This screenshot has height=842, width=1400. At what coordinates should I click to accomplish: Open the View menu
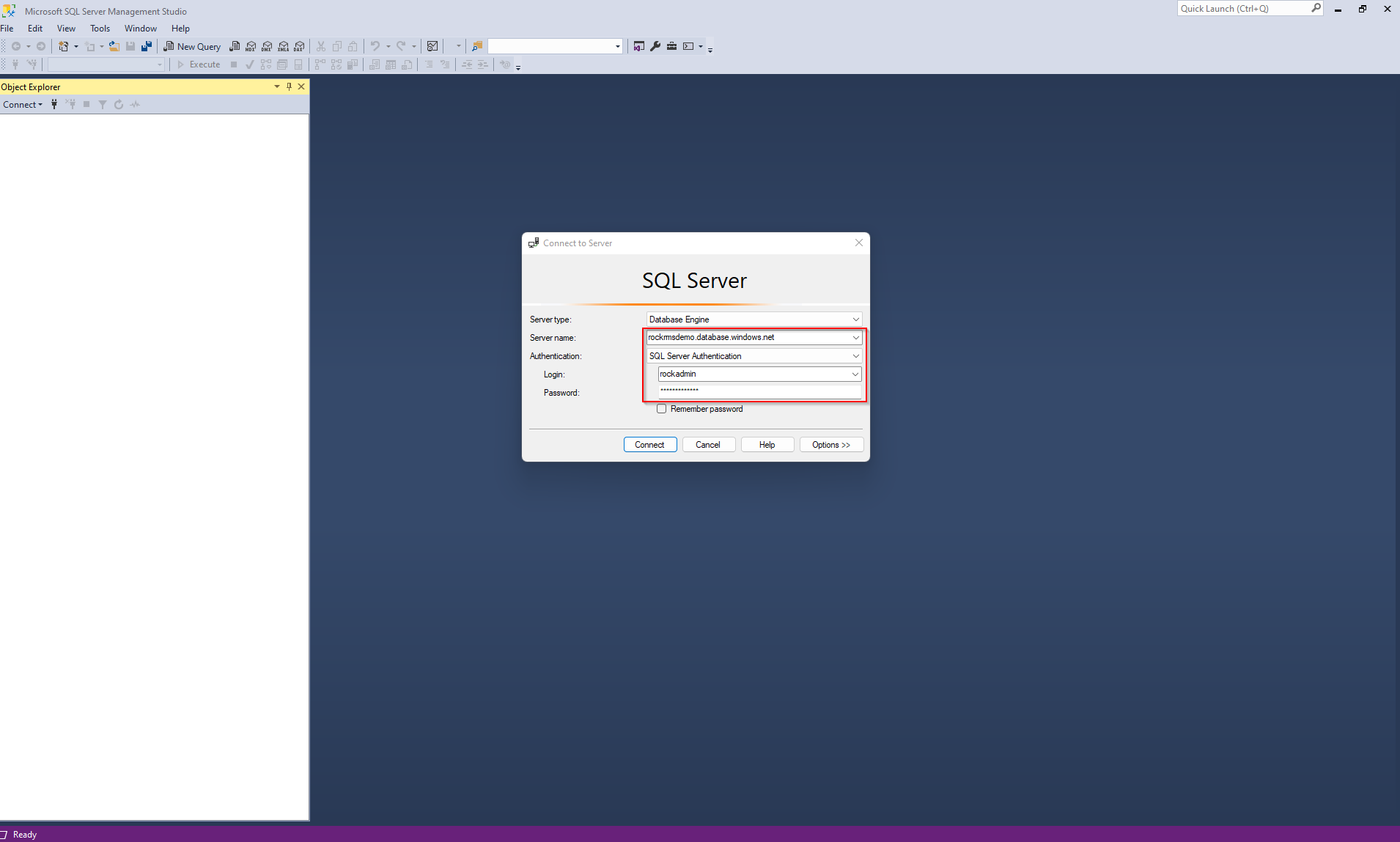coord(66,29)
